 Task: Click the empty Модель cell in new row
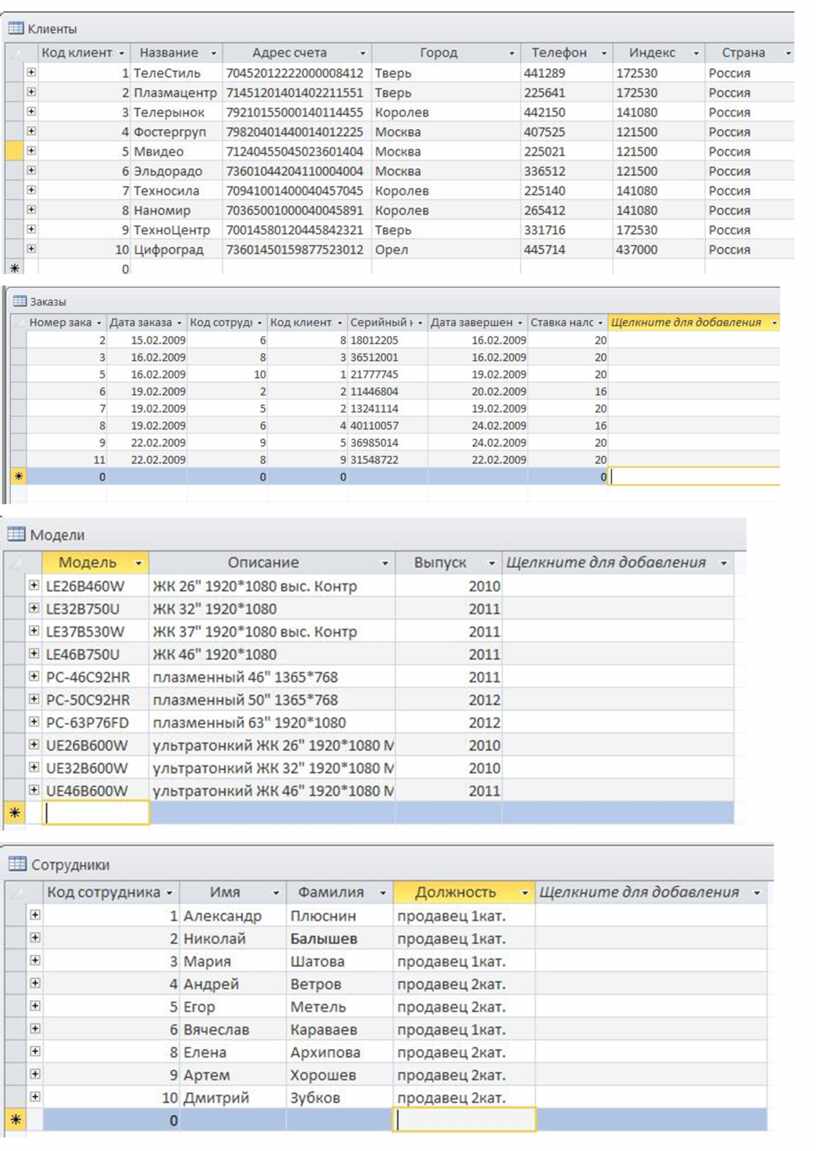coord(95,813)
